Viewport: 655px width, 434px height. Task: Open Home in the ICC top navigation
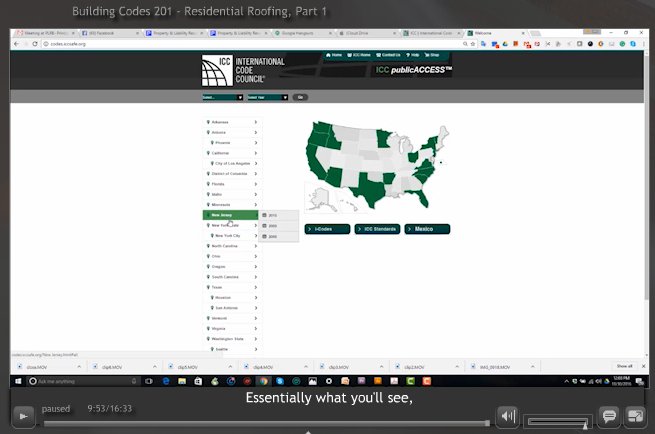coord(334,55)
